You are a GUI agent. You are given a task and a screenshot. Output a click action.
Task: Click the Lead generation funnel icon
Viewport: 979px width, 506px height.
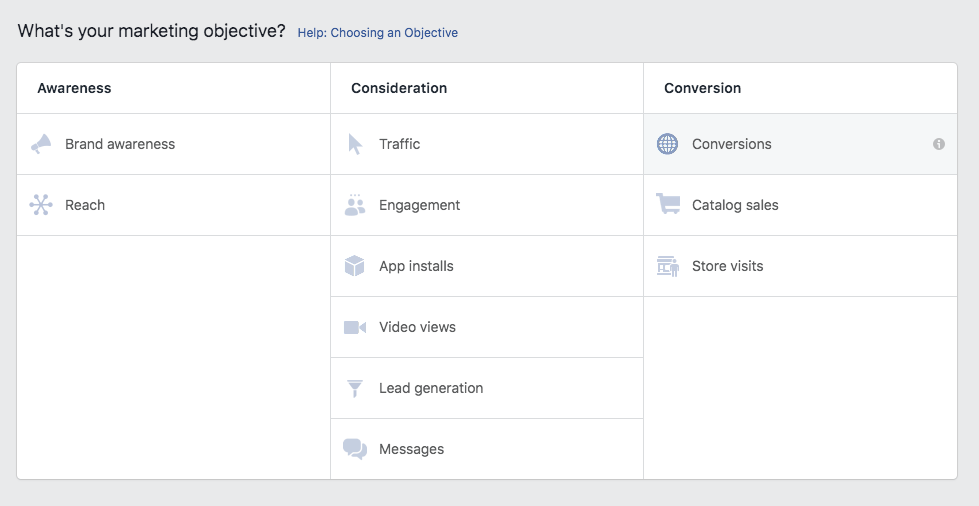pos(355,388)
